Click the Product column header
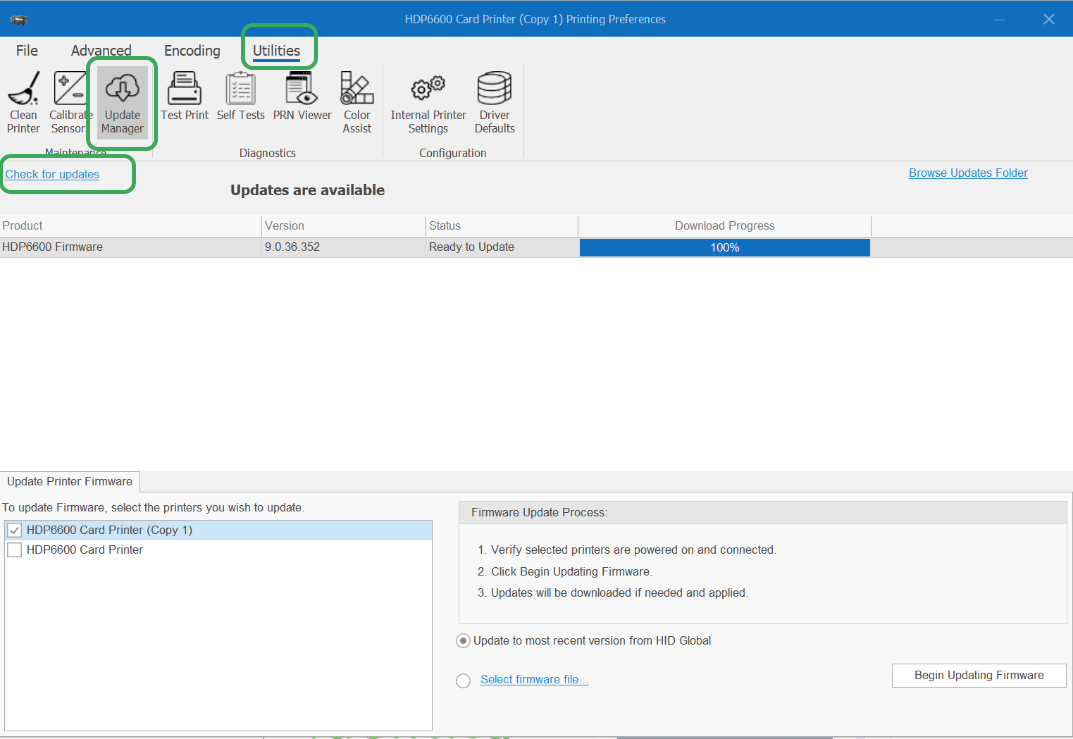The image size is (1073, 739). (x=130, y=226)
